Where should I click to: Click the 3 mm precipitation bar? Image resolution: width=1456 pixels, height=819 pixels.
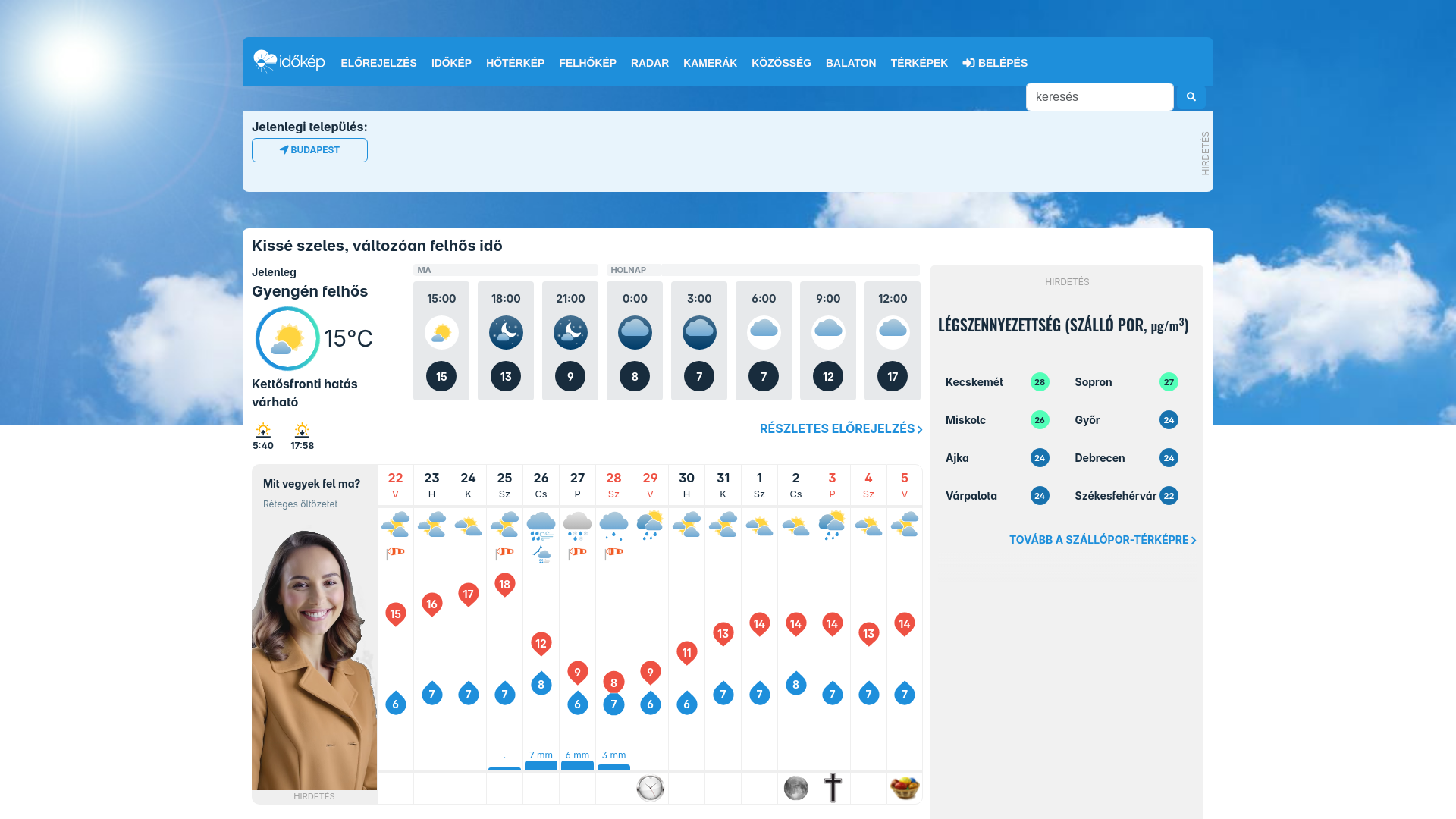pyautogui.click(x=613, y=767)
